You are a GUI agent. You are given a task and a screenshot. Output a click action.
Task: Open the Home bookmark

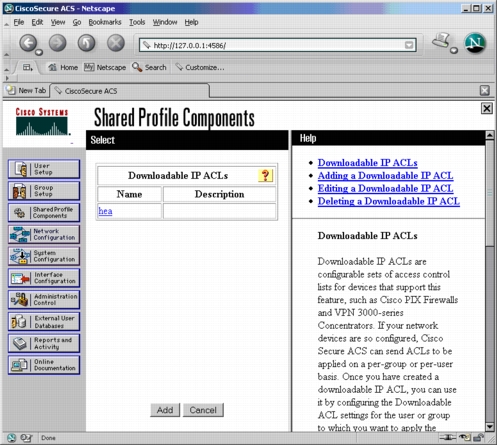tap(63, 68)
